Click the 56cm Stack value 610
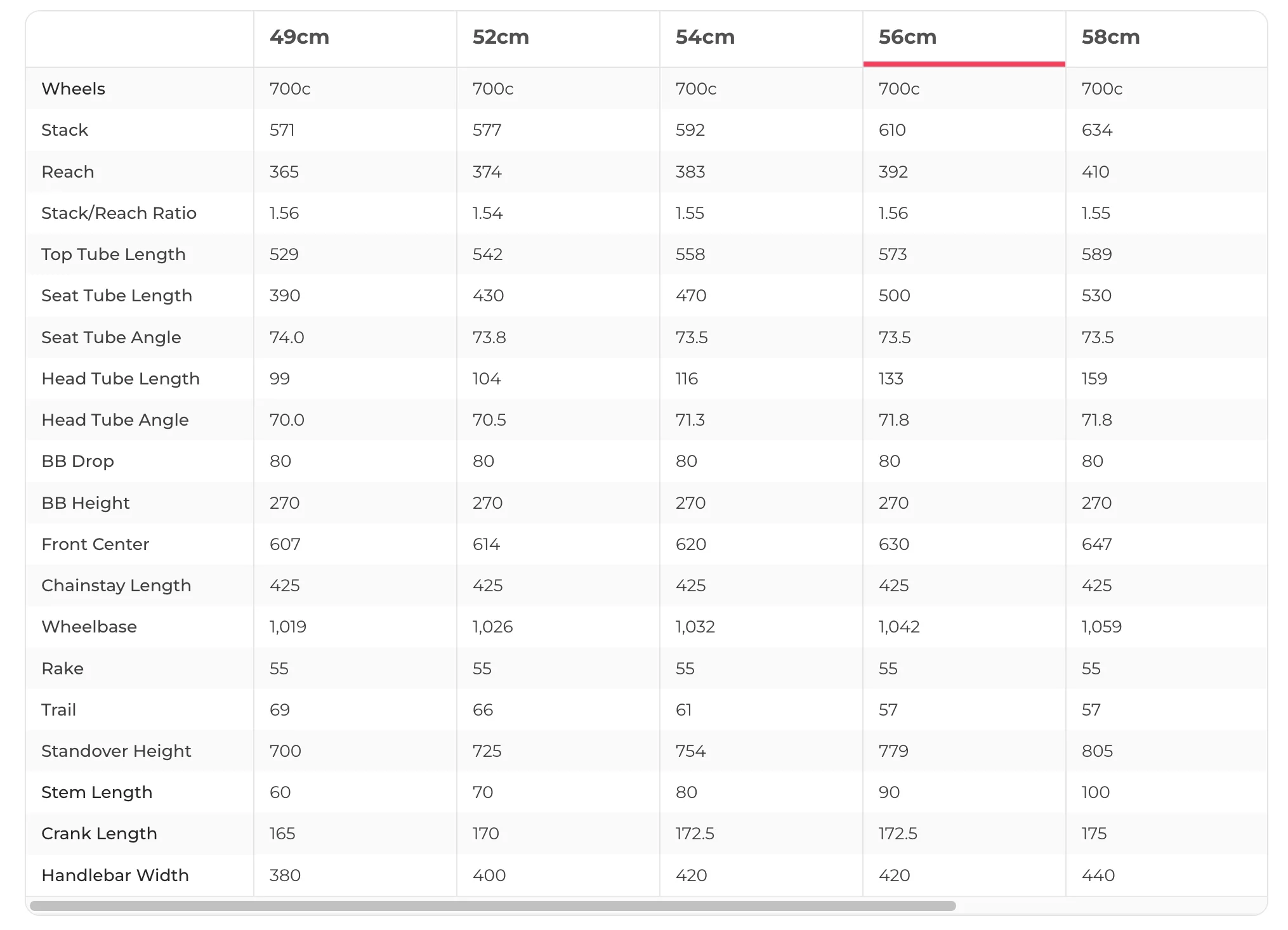The height and width of the screenshot is (930, 1288). click(x=892, y=130)
